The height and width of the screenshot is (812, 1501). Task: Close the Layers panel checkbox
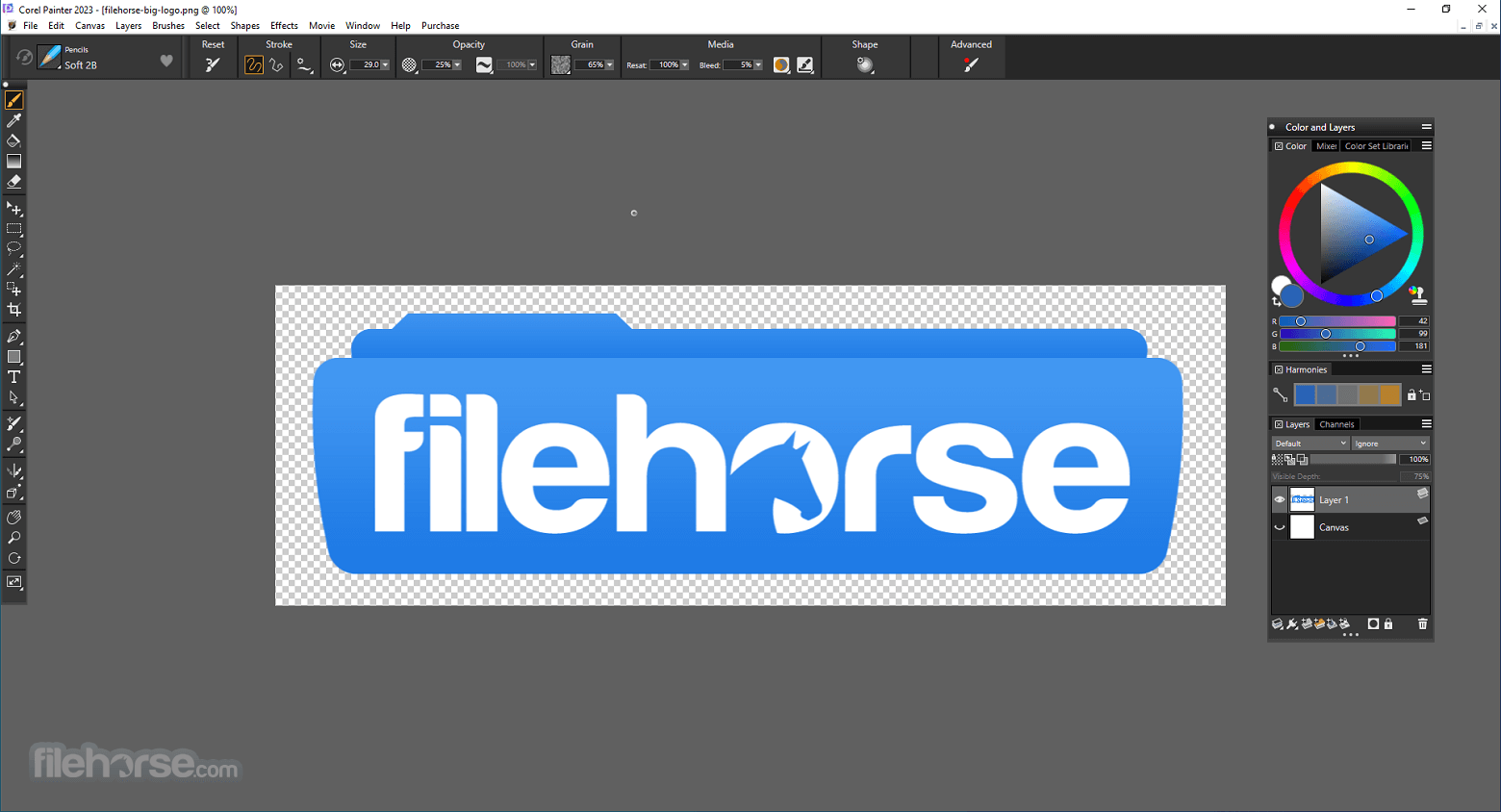point(1279,424)
